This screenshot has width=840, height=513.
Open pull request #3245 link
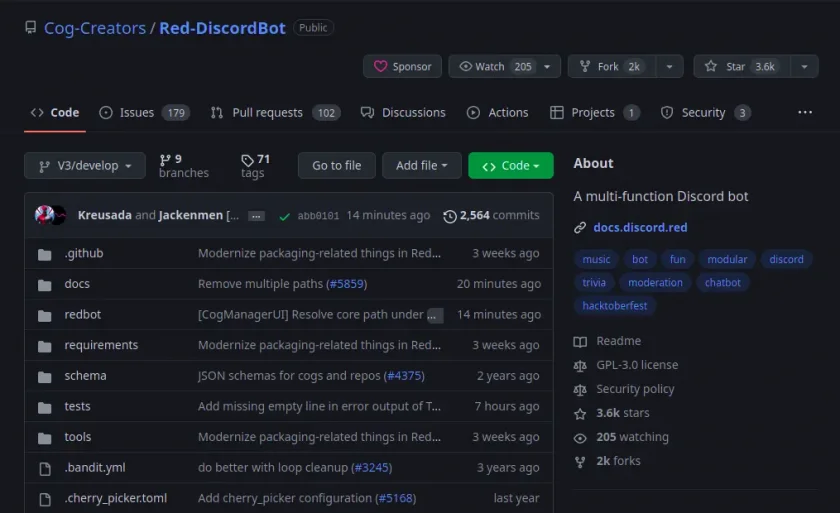tap(372, 467)
